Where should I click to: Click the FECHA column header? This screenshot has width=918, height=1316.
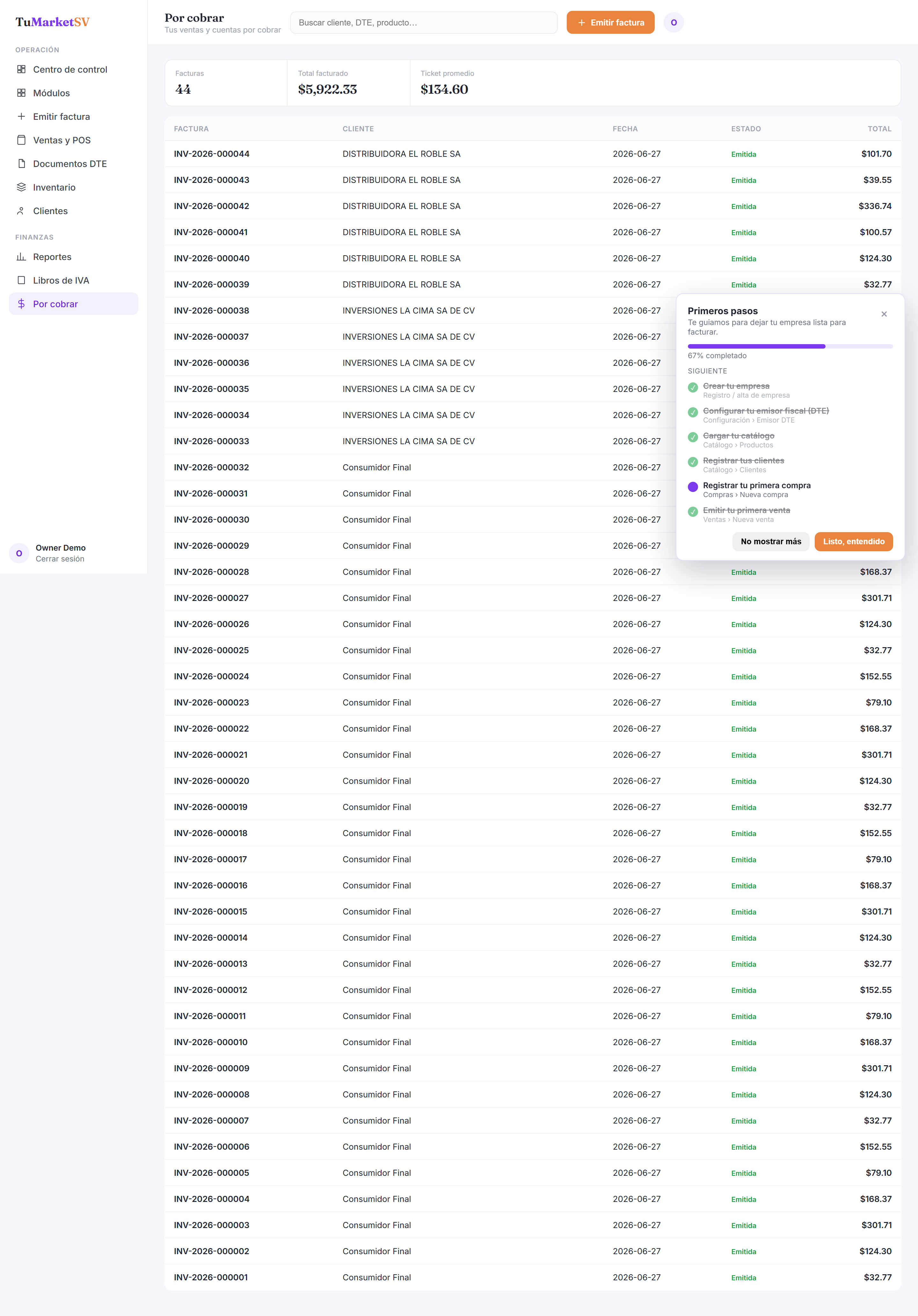click(x=625, y=129)
